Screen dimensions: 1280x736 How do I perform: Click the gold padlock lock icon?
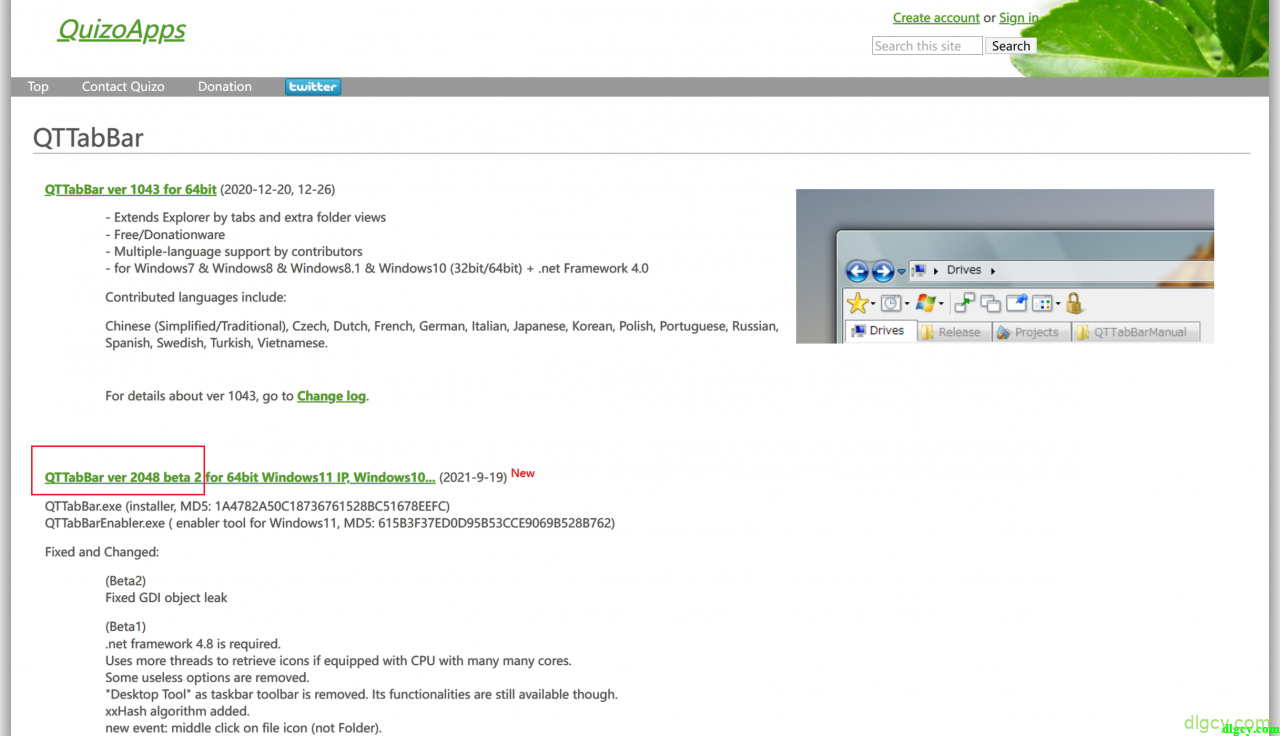pyautogui.click(x=1075, y=303)
